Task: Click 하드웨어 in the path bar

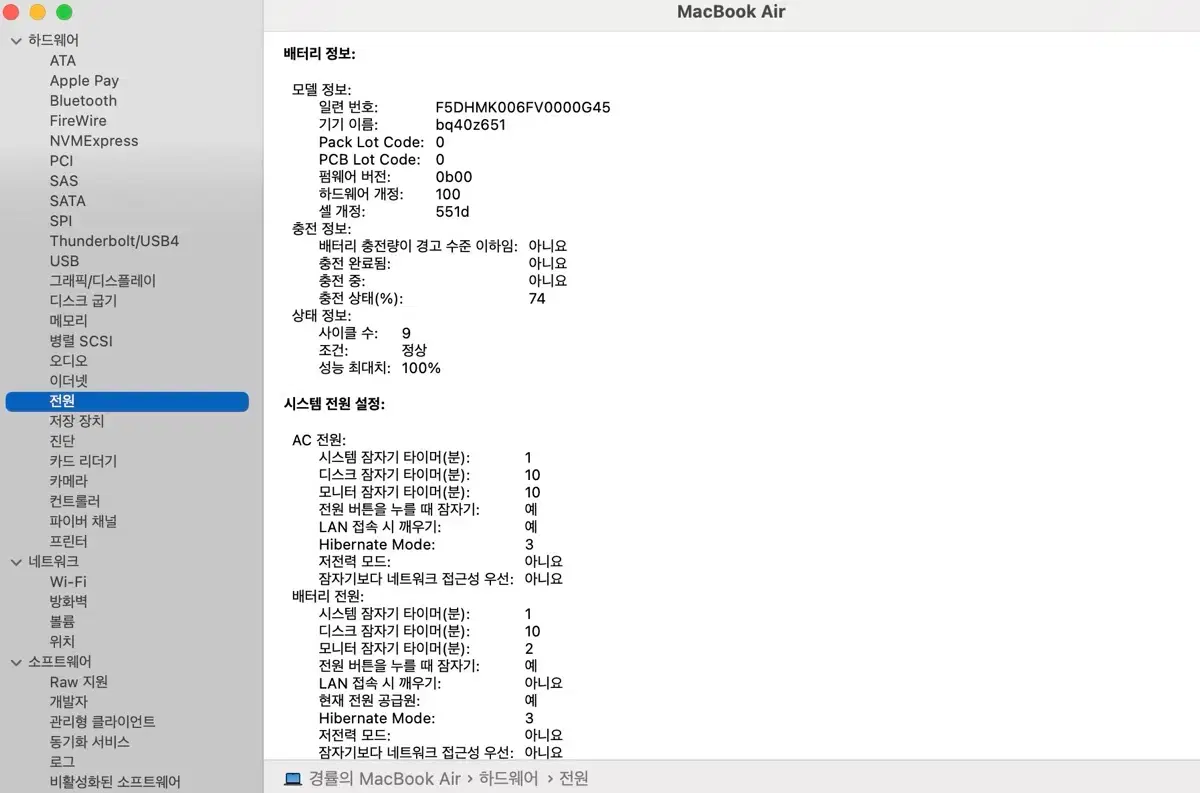Action: tap(509, 778)
